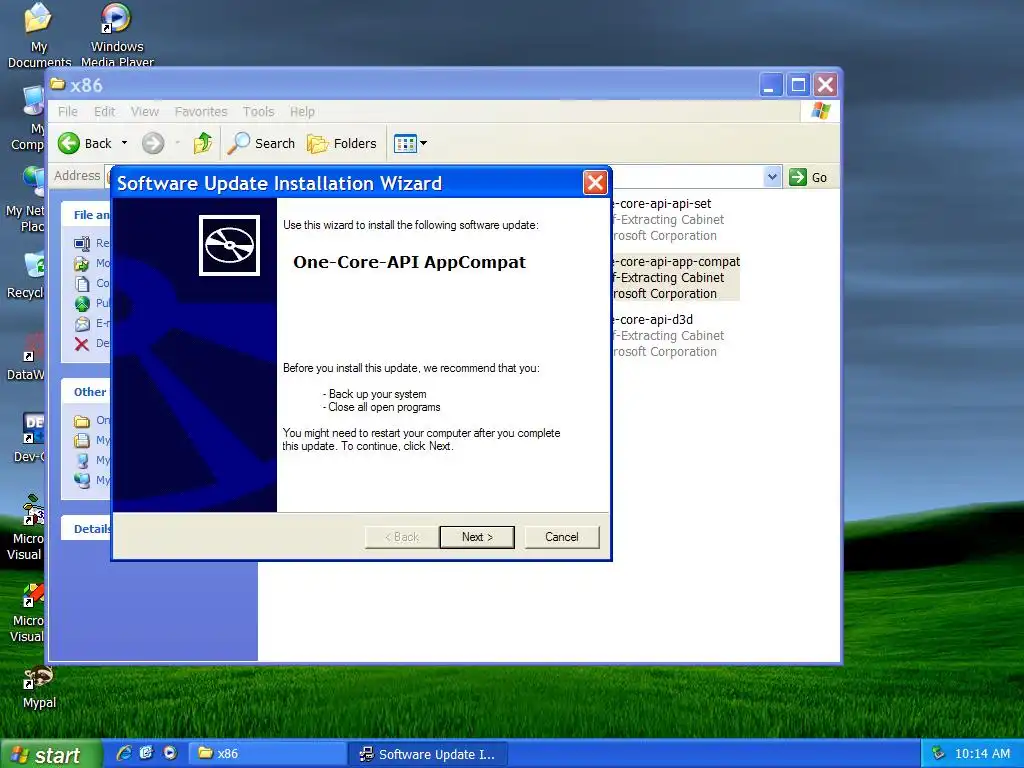Viewport: 1024px width, 768px height.
Task: Open the Start menu
Action: (x=51, y=754)
